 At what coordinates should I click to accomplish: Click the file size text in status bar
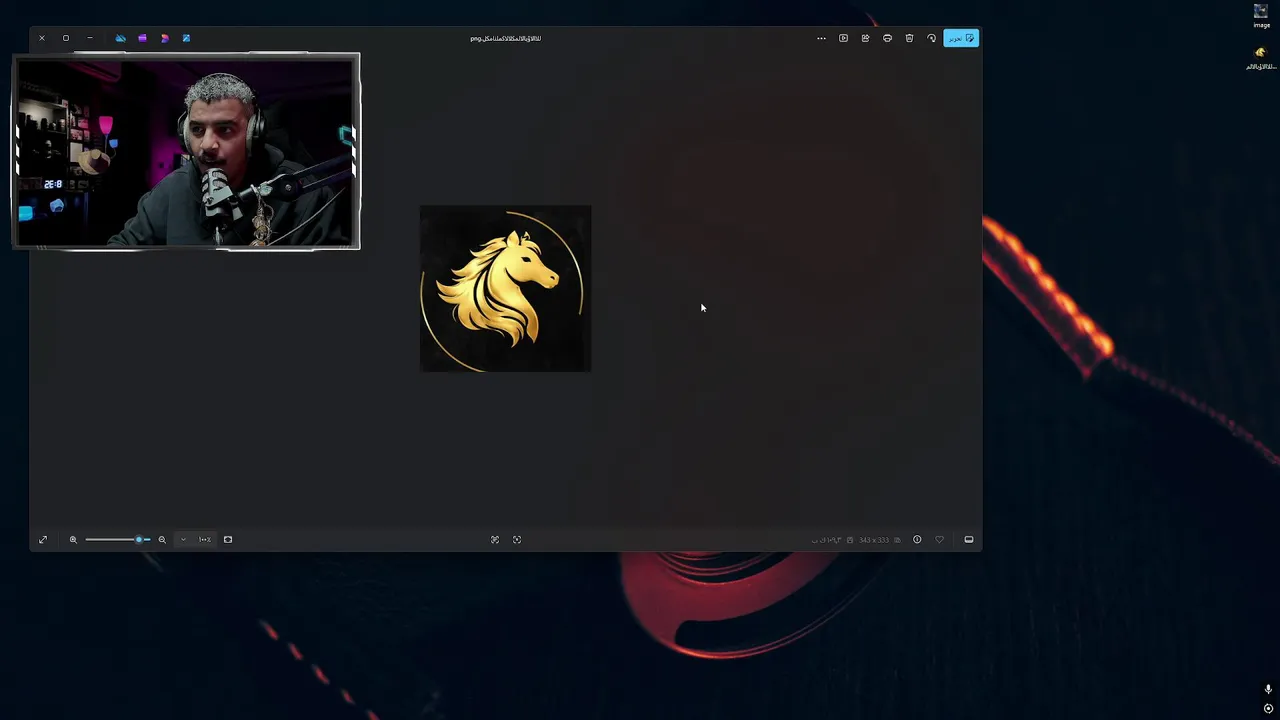[x=826, y=540]
